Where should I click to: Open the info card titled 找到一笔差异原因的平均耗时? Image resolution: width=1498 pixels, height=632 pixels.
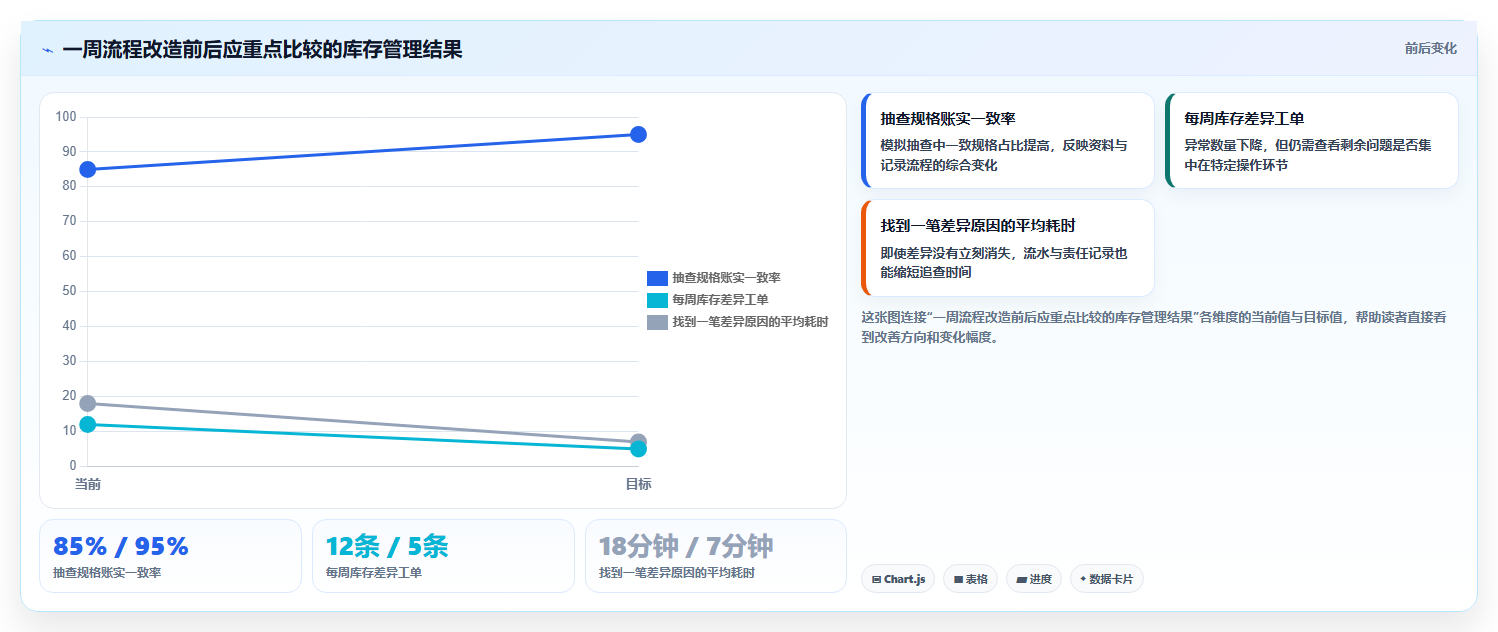tap(1008, 248)
